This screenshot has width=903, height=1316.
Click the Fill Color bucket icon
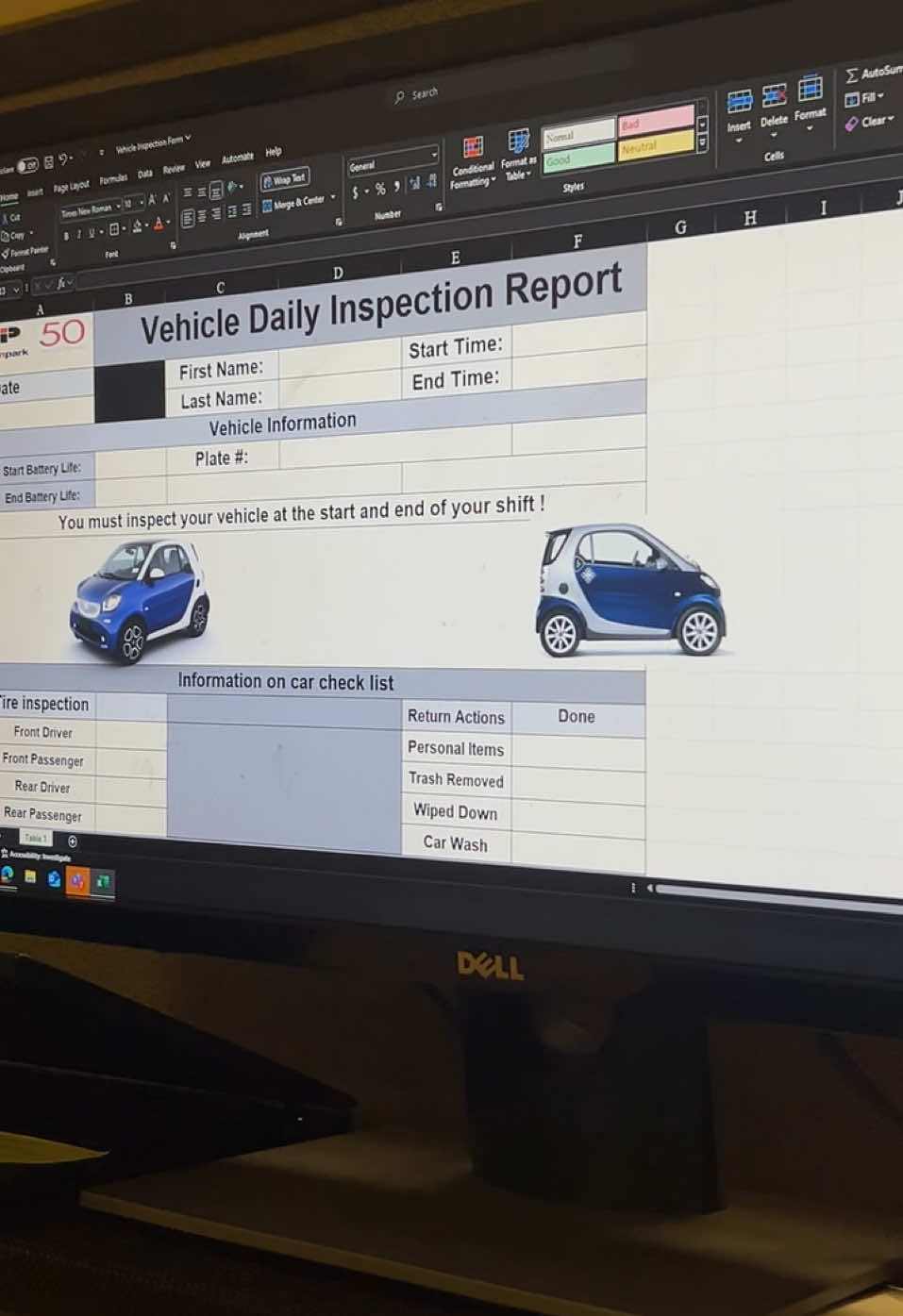[137, 226]
